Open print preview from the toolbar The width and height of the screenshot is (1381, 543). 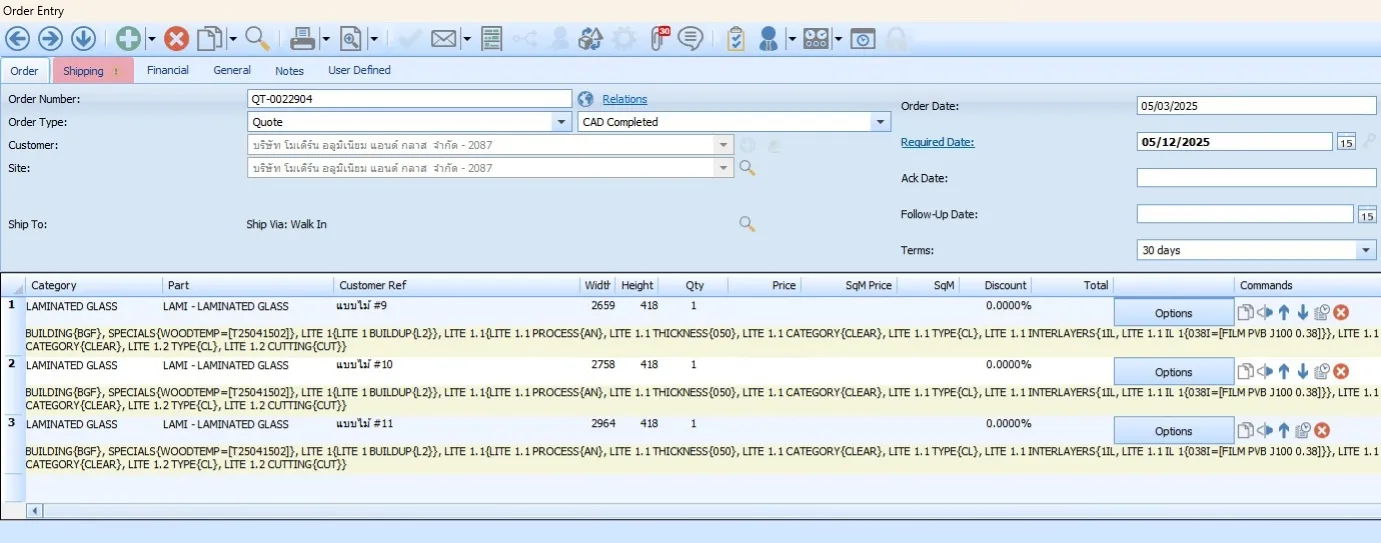[x=351, y=39]
